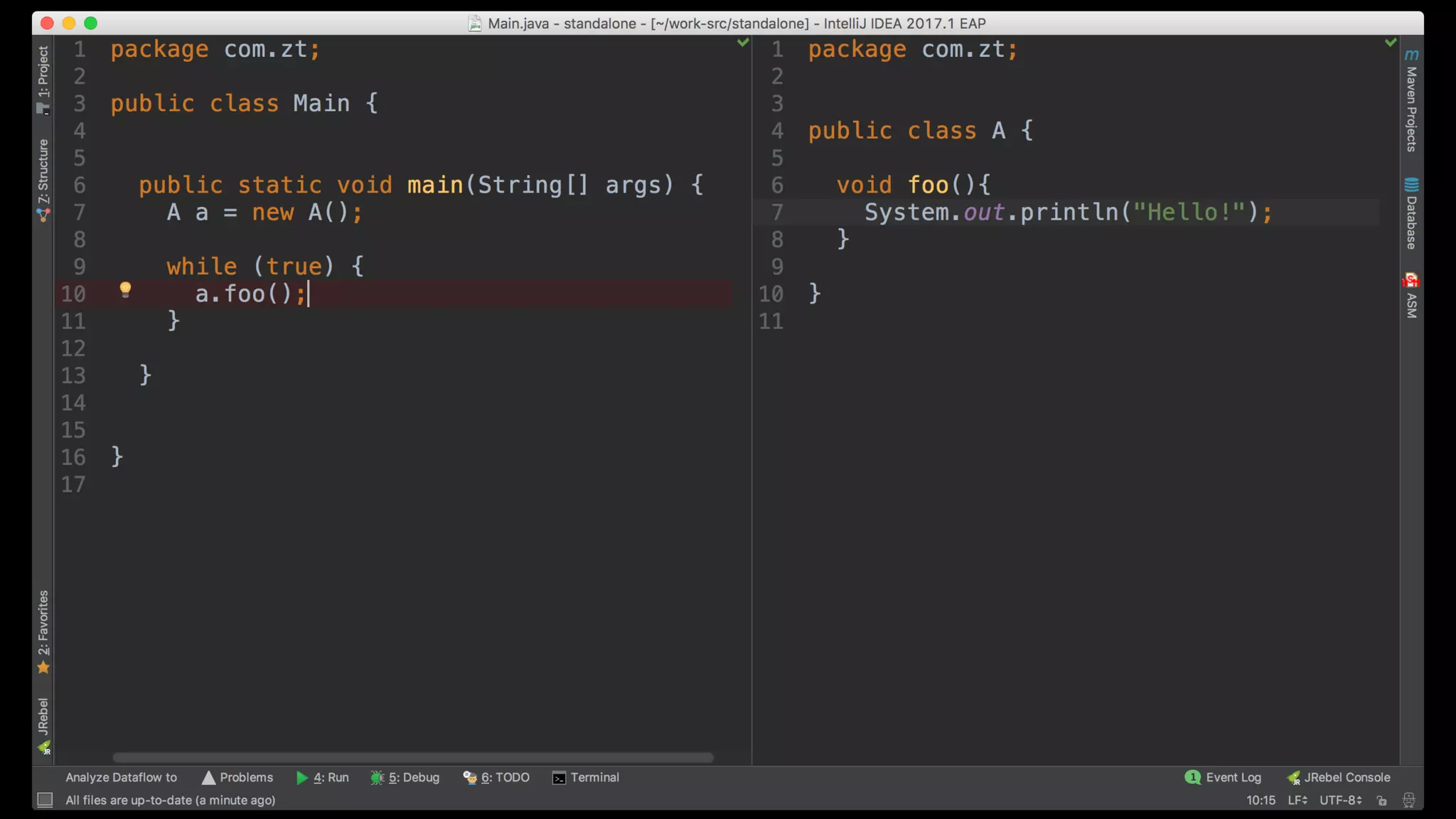Open the JRebel side panel
The image size is (1456, 819).
[43, 725]
